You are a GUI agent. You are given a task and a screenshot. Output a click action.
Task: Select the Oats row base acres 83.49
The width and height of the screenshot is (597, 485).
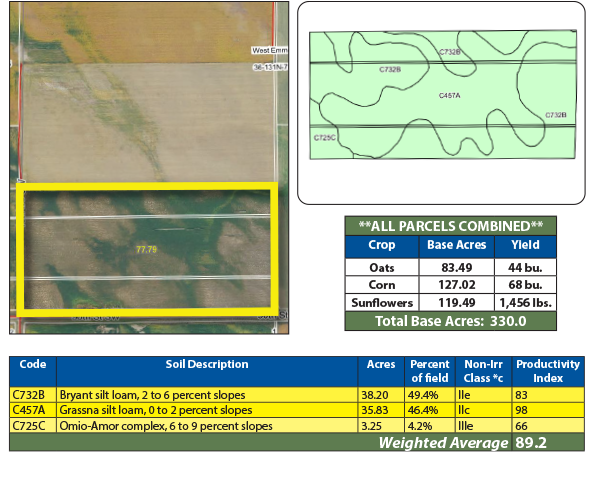point(457,267)
